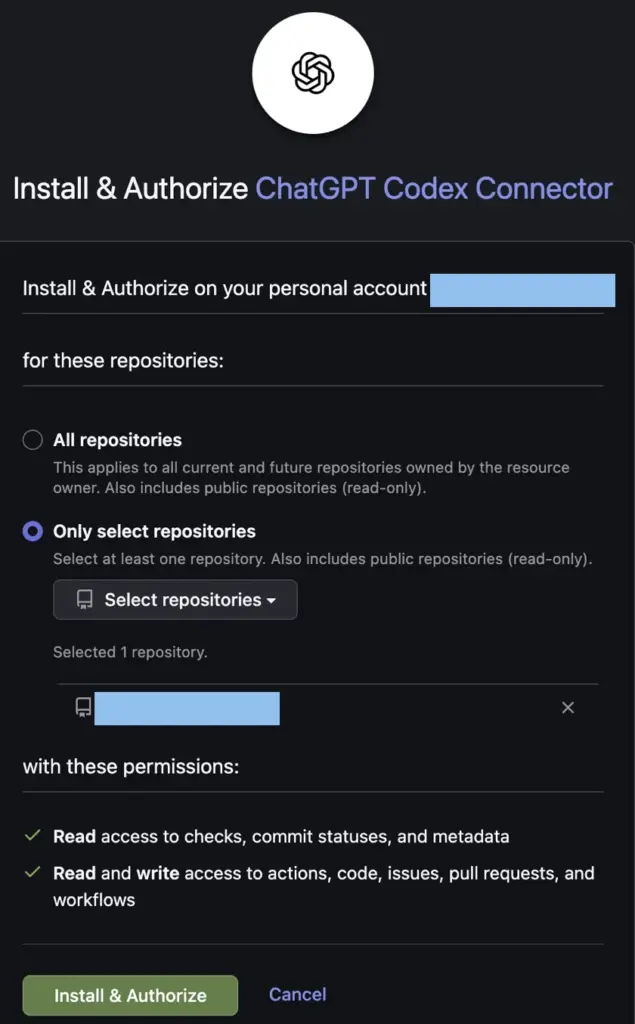Cancel the installation via the Cancel link
The image size is (635, 1024).
coord(297,994)
